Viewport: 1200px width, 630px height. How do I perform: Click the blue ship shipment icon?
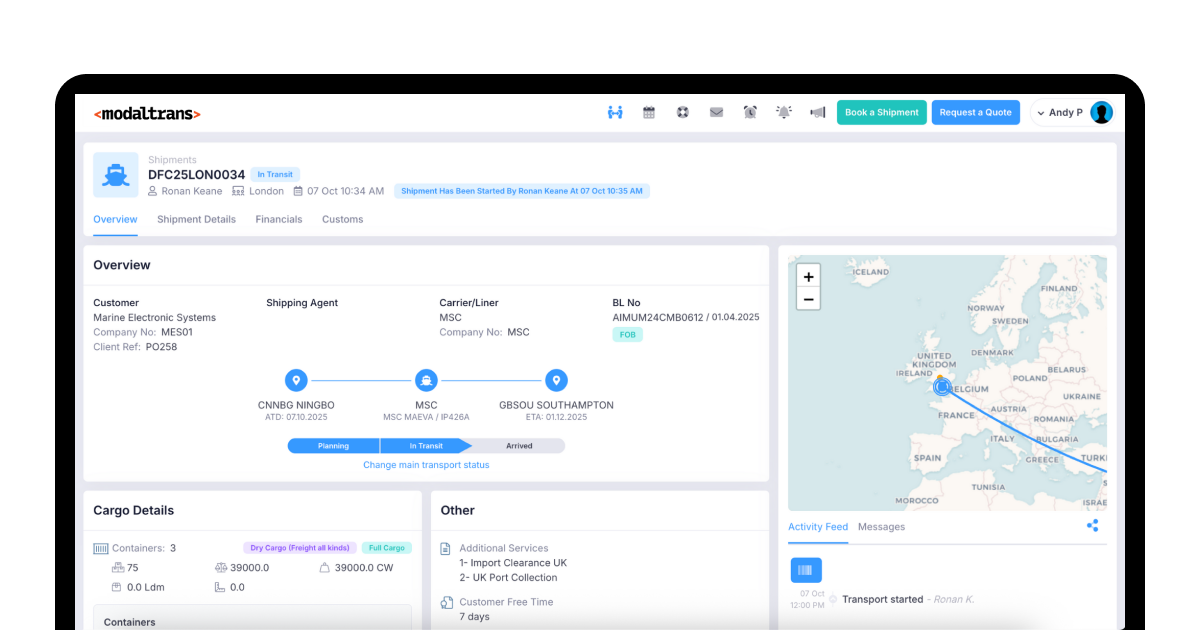pos(116,175)
